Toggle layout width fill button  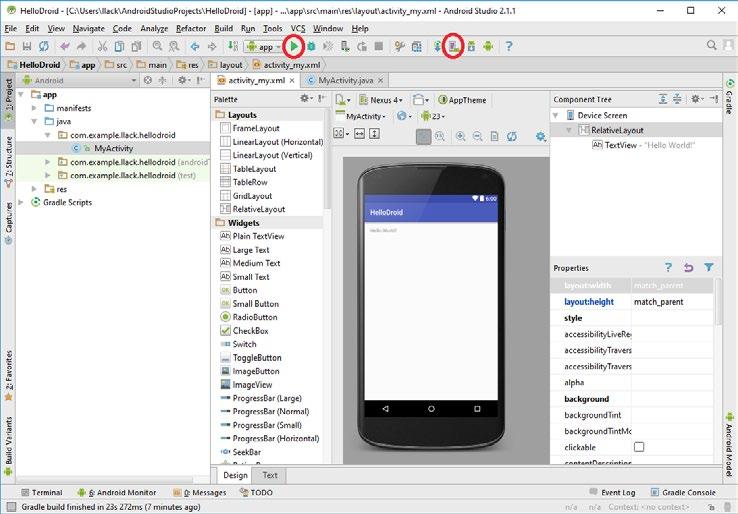tap(359, 134)
